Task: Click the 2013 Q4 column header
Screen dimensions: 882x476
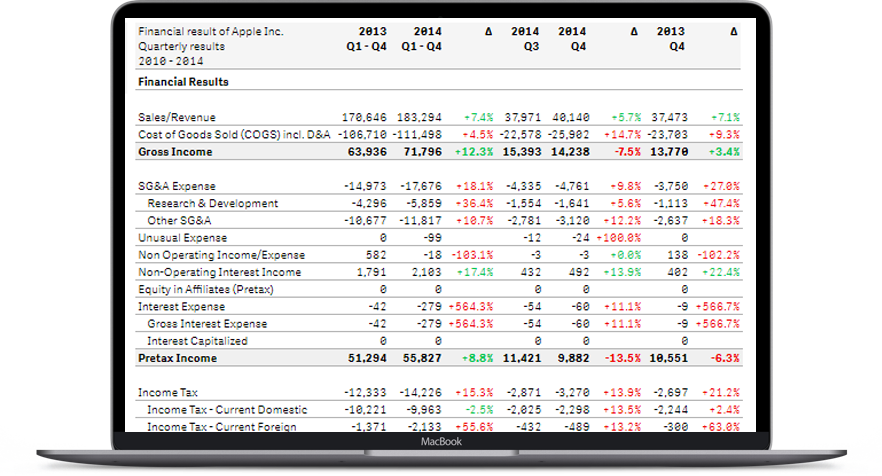Action: (670, 39)
